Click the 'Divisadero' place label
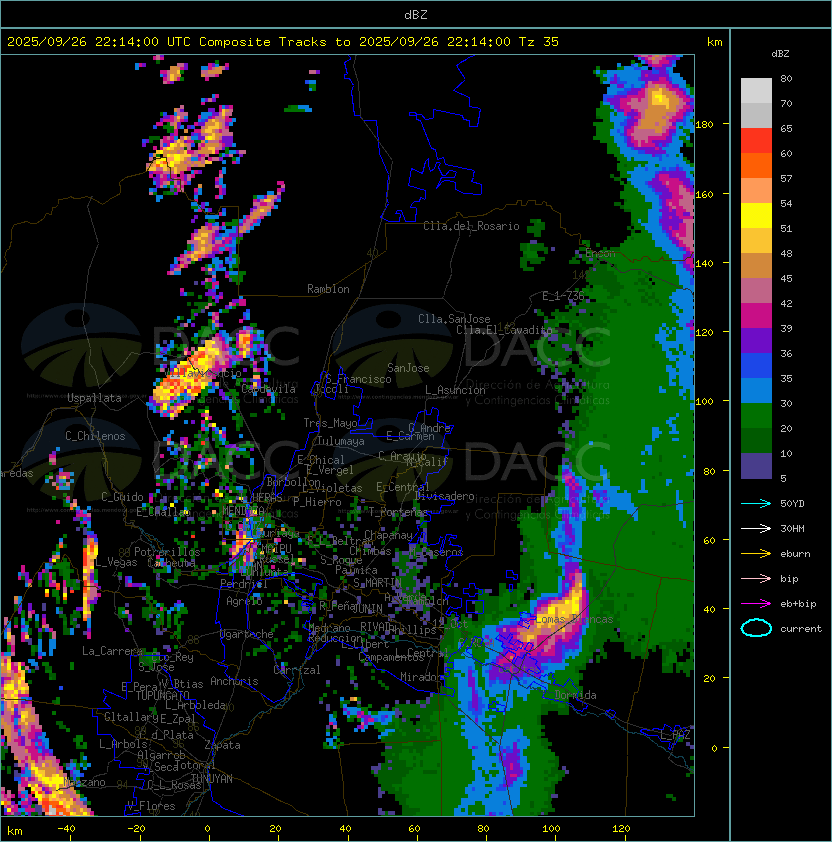 [x=445, y=496]
